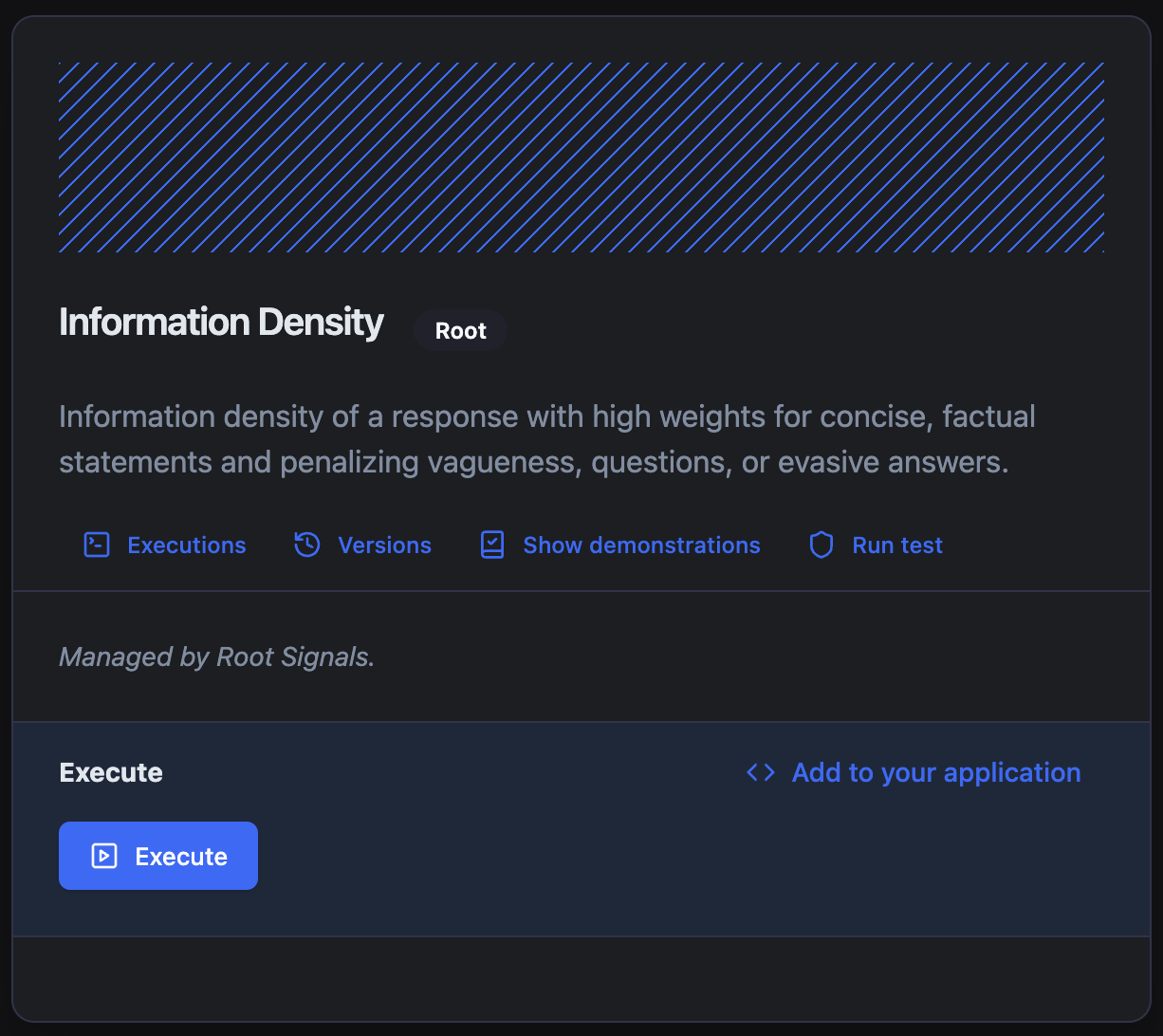Click the code brackets icon
This screenshot has height=1036, width=1163.
pos(761,772)
